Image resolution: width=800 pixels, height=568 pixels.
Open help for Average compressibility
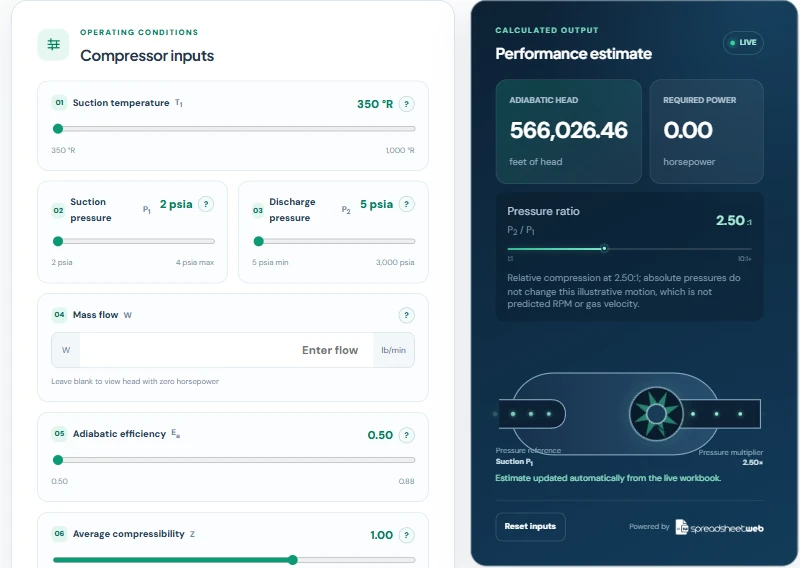[406, 535]
